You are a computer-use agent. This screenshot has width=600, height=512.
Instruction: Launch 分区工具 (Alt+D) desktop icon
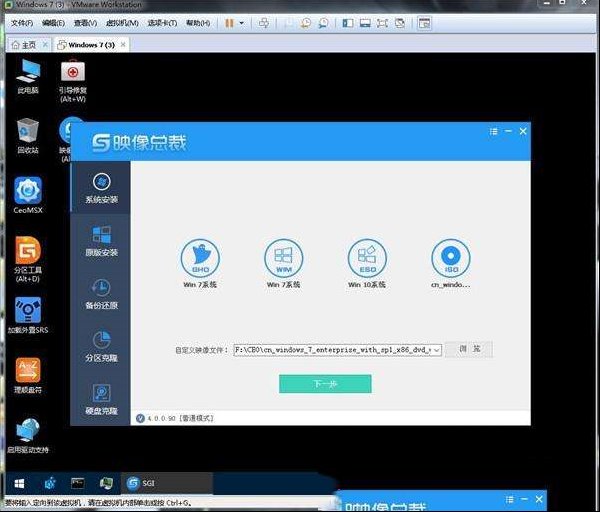pos(28,259)
